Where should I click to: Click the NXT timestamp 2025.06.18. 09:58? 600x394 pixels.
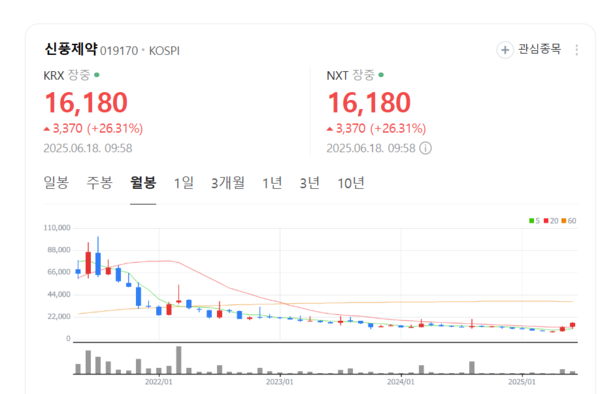pos(371,148)
